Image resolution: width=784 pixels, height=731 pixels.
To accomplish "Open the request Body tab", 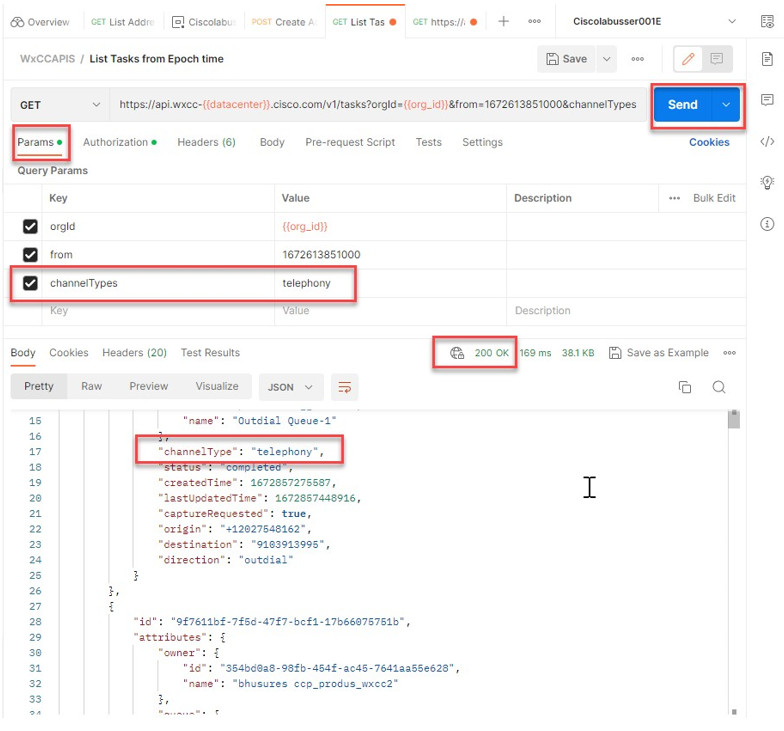I will coord(272,142).
